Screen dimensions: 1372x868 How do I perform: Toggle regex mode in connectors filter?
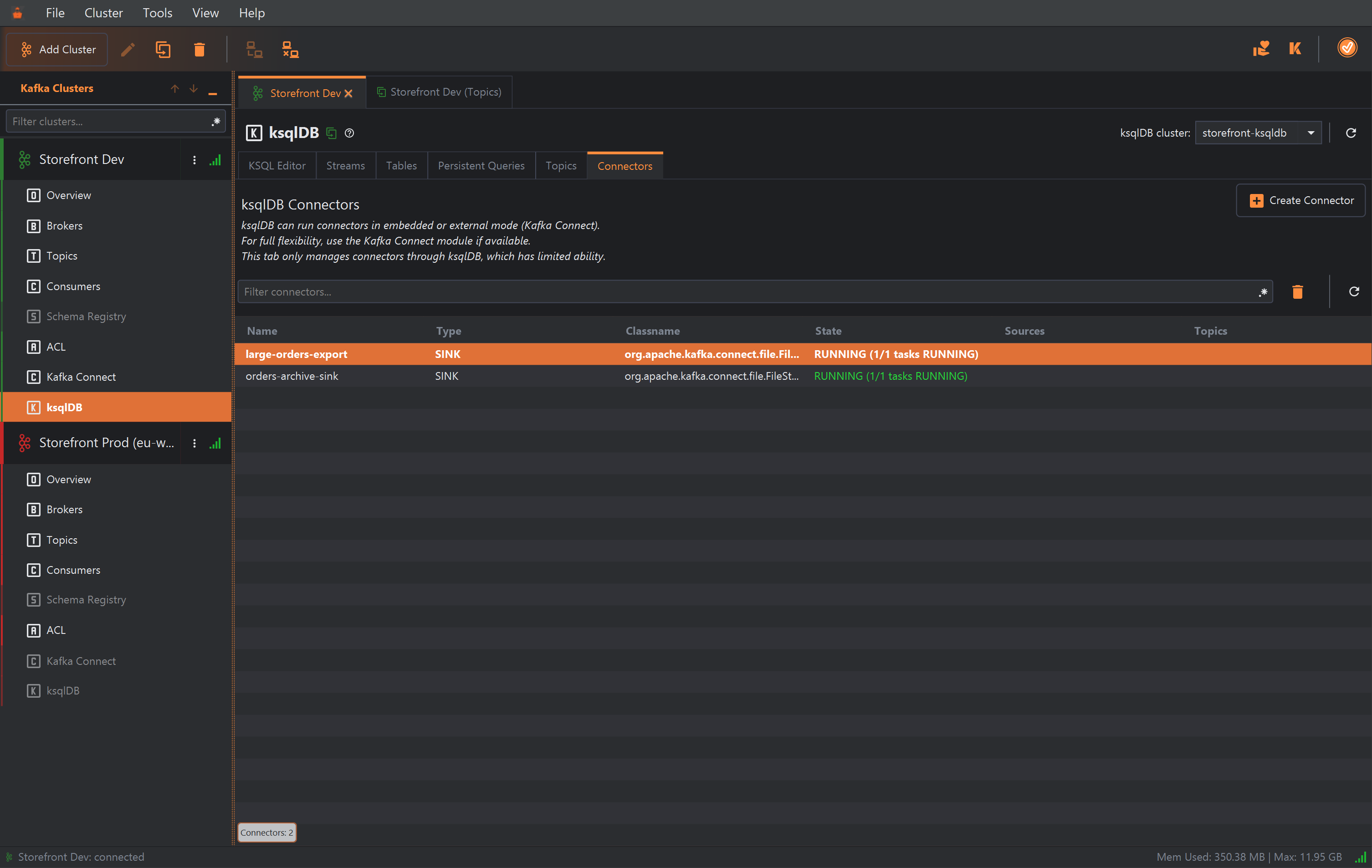[1263, 291]
